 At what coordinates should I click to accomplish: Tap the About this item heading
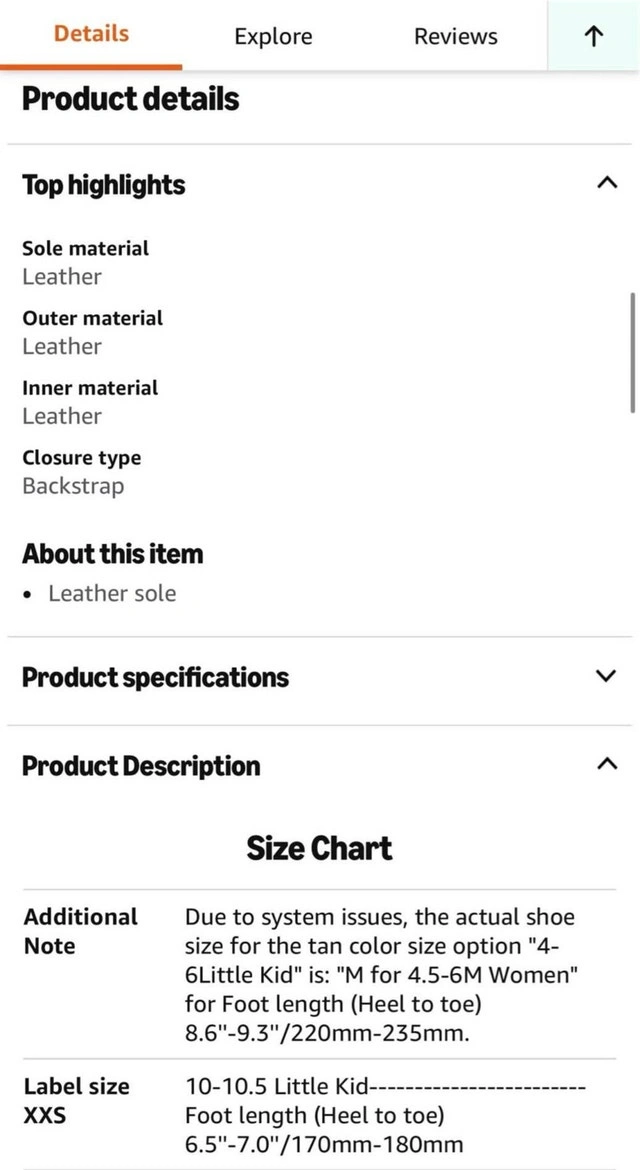[112, 554]
